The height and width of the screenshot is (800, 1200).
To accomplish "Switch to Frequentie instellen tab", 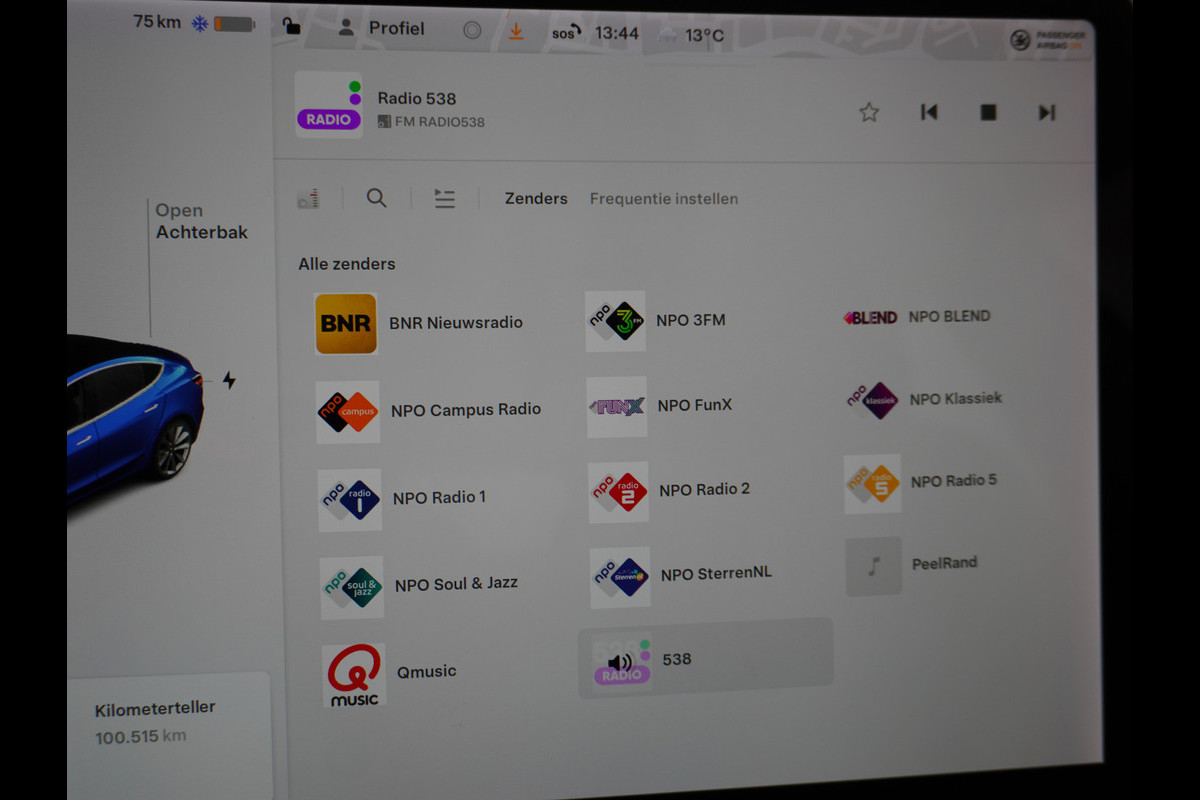I will (x=664, y=199).
